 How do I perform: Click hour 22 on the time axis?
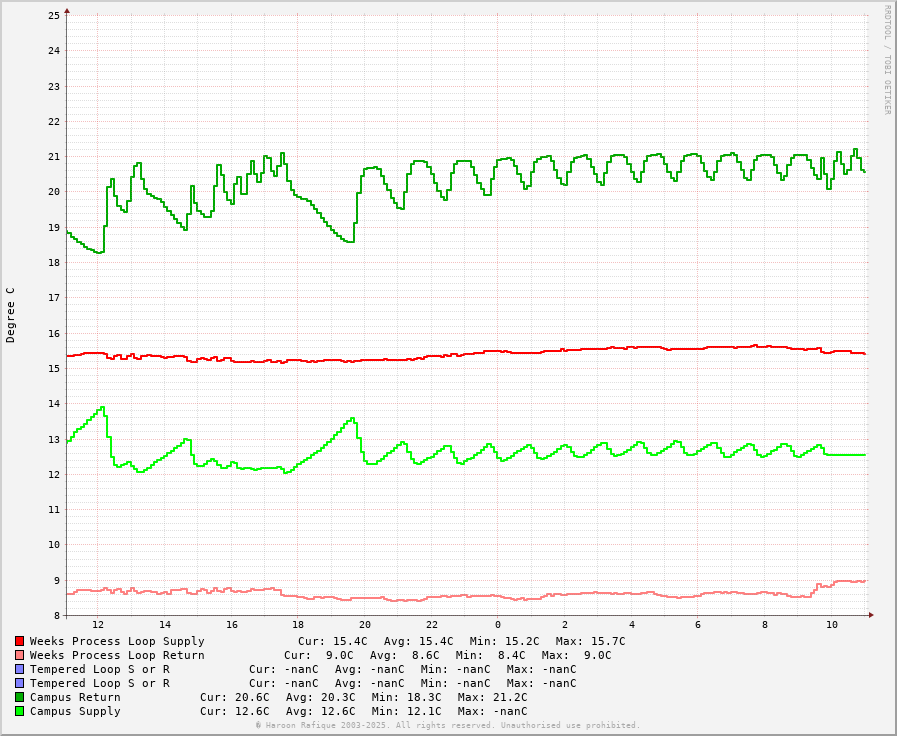pyautogui.click(x=431, y=624)
